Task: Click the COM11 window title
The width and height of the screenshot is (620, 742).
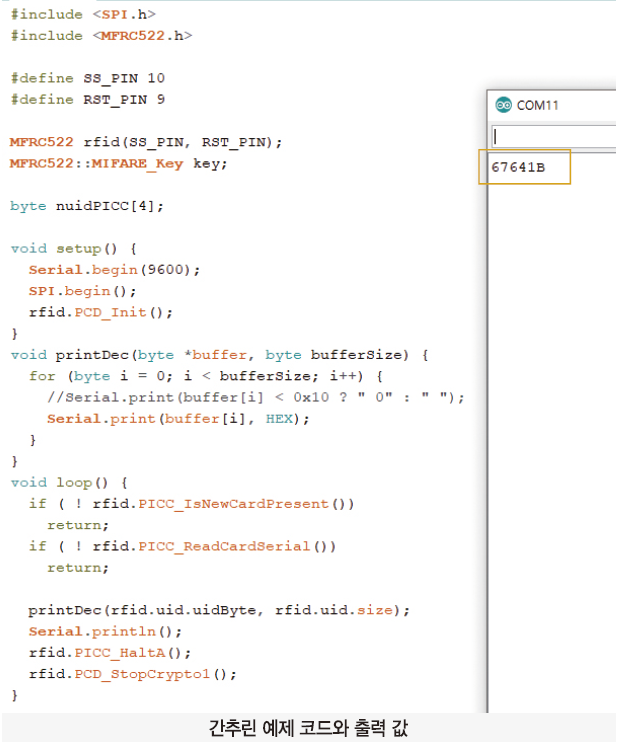Action: pyautogui.click(x=537, y=105)
